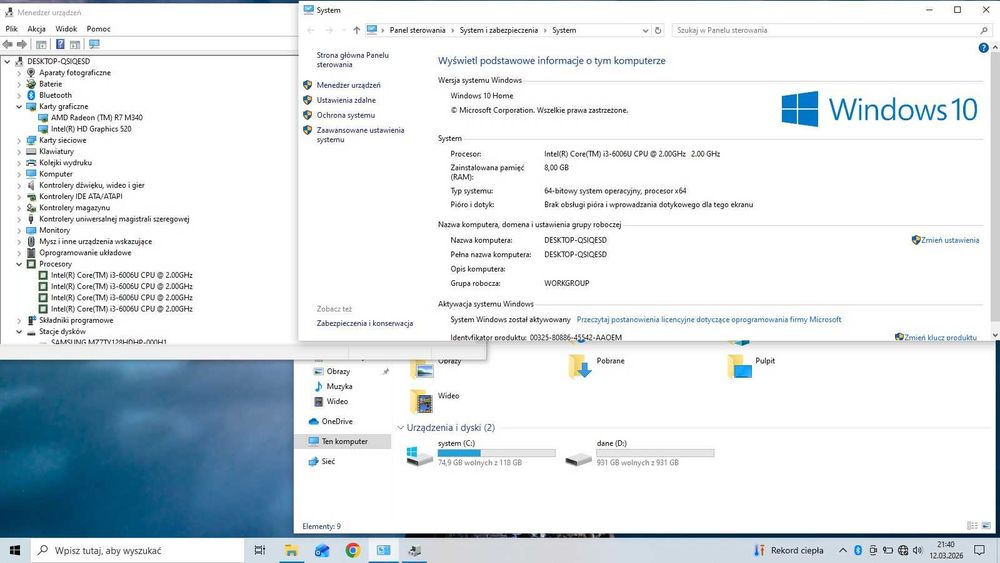
Task: Select Sieć in Explorer navigation pane
Action: click(x=328, y=462)
